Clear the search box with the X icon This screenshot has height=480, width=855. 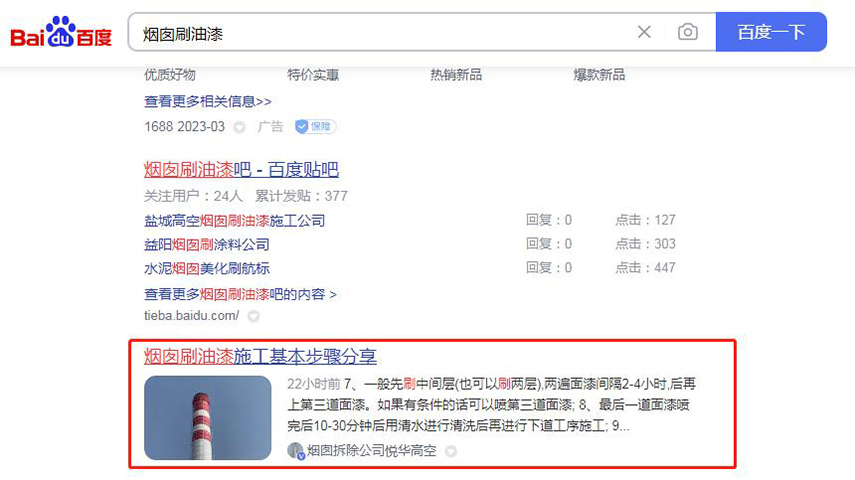(644, 32)
